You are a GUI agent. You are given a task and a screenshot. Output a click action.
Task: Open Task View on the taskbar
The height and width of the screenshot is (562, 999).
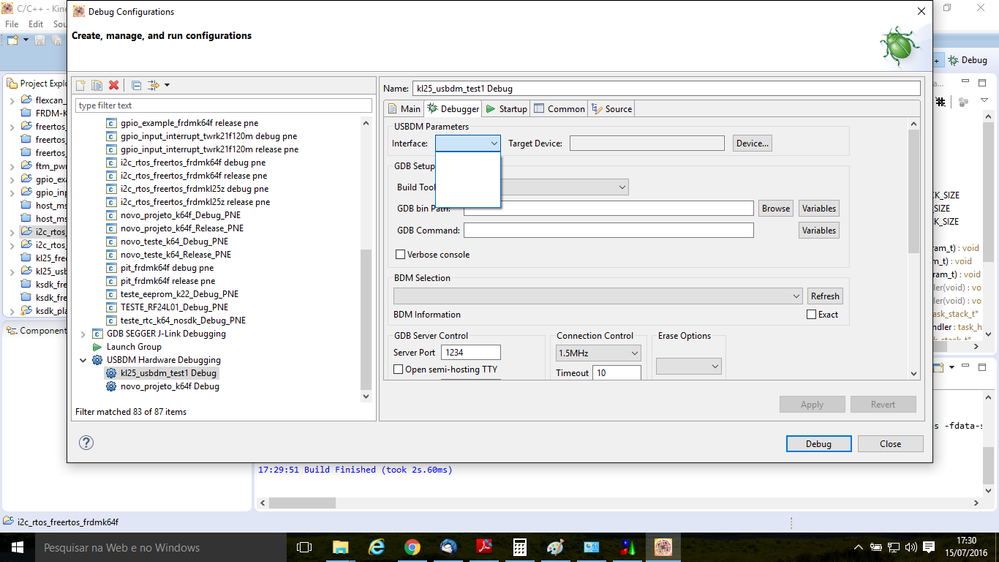pos(305,547)
